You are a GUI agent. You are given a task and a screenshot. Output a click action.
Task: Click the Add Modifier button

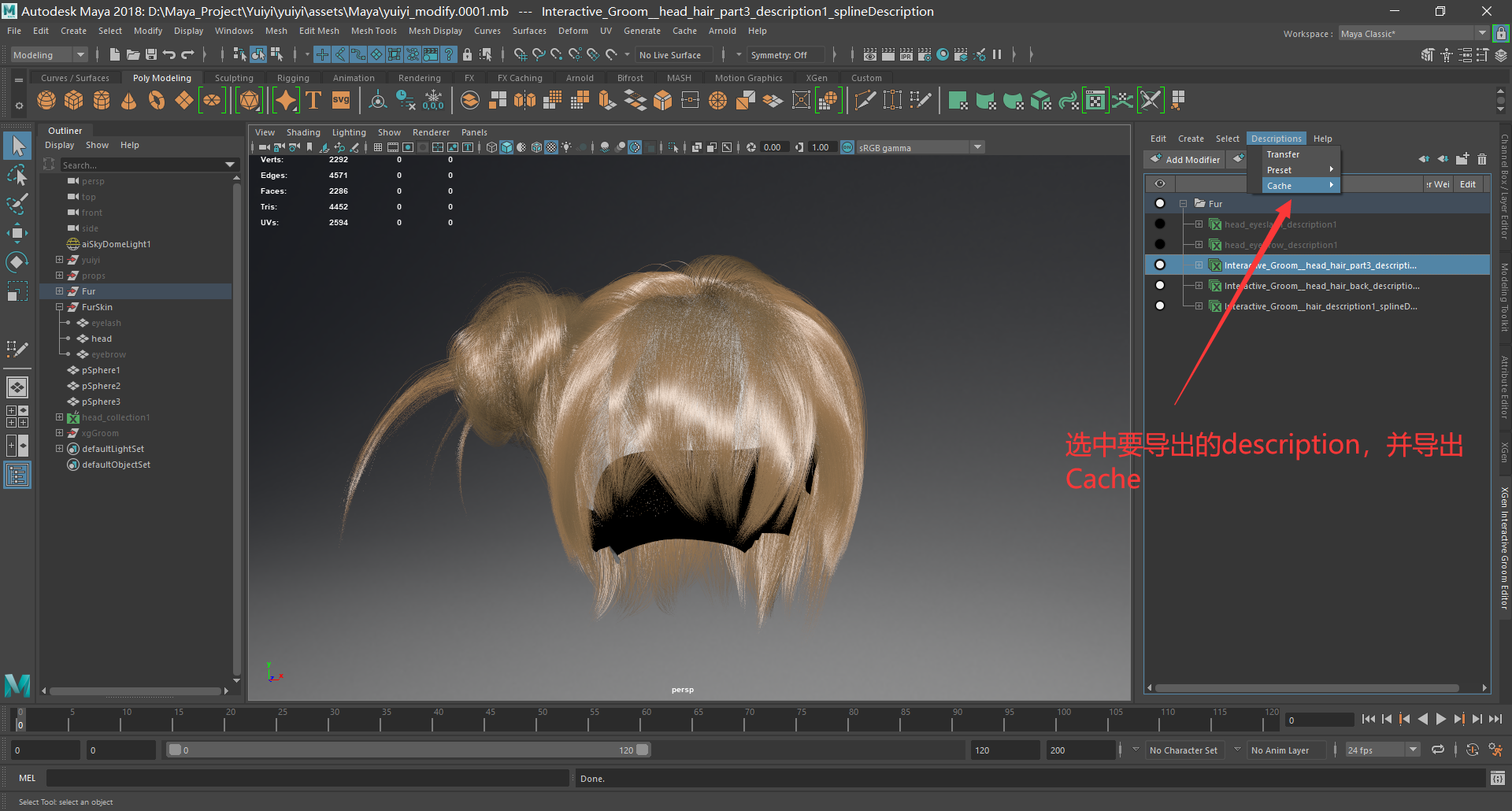(x=1184, y=159)
